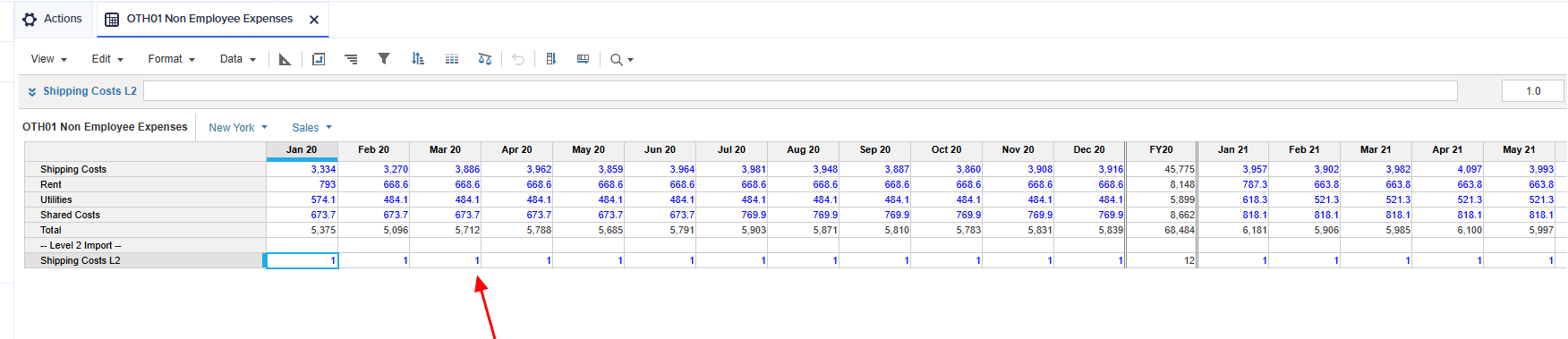Click the balance scale Compare icon
This screenshot has width=1568, height=339.
[485, 59]
